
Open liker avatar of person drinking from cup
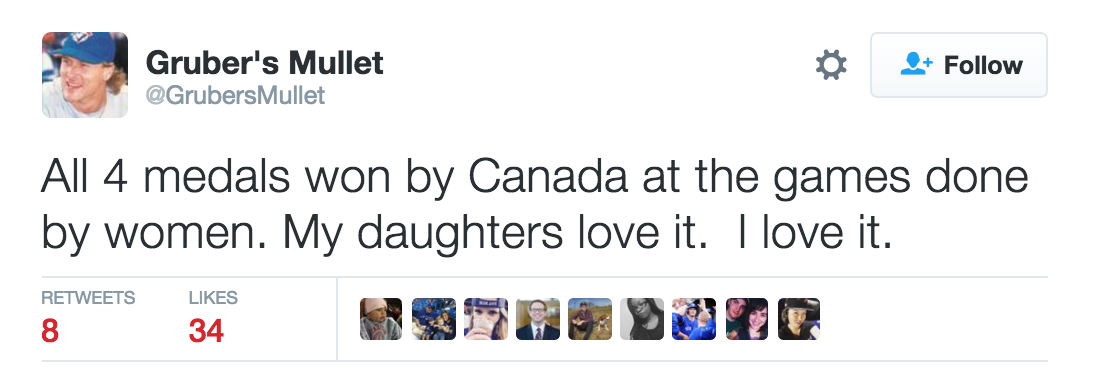tap(486, 319)
